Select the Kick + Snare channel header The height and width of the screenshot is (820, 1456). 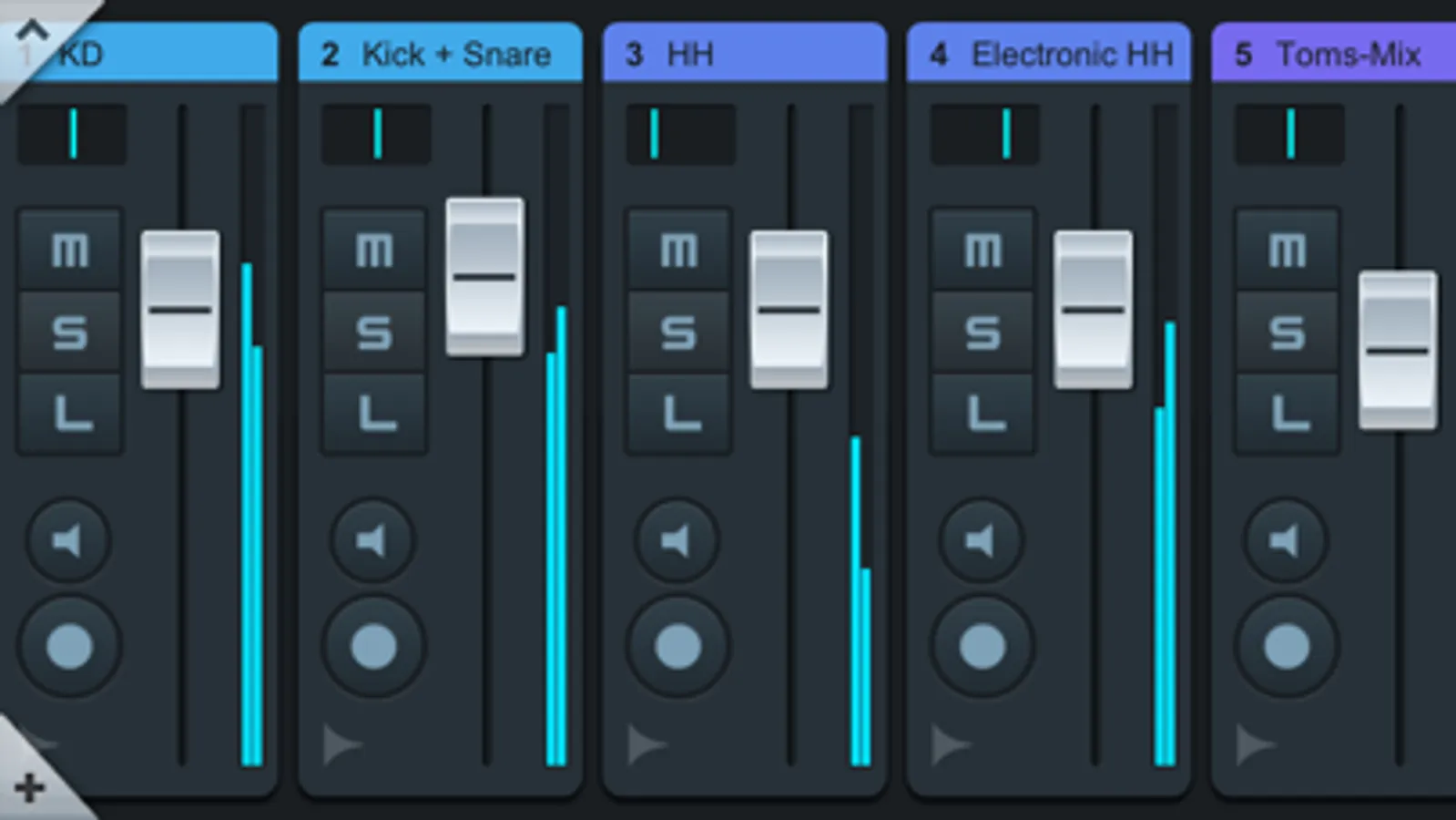click(441, 54)
